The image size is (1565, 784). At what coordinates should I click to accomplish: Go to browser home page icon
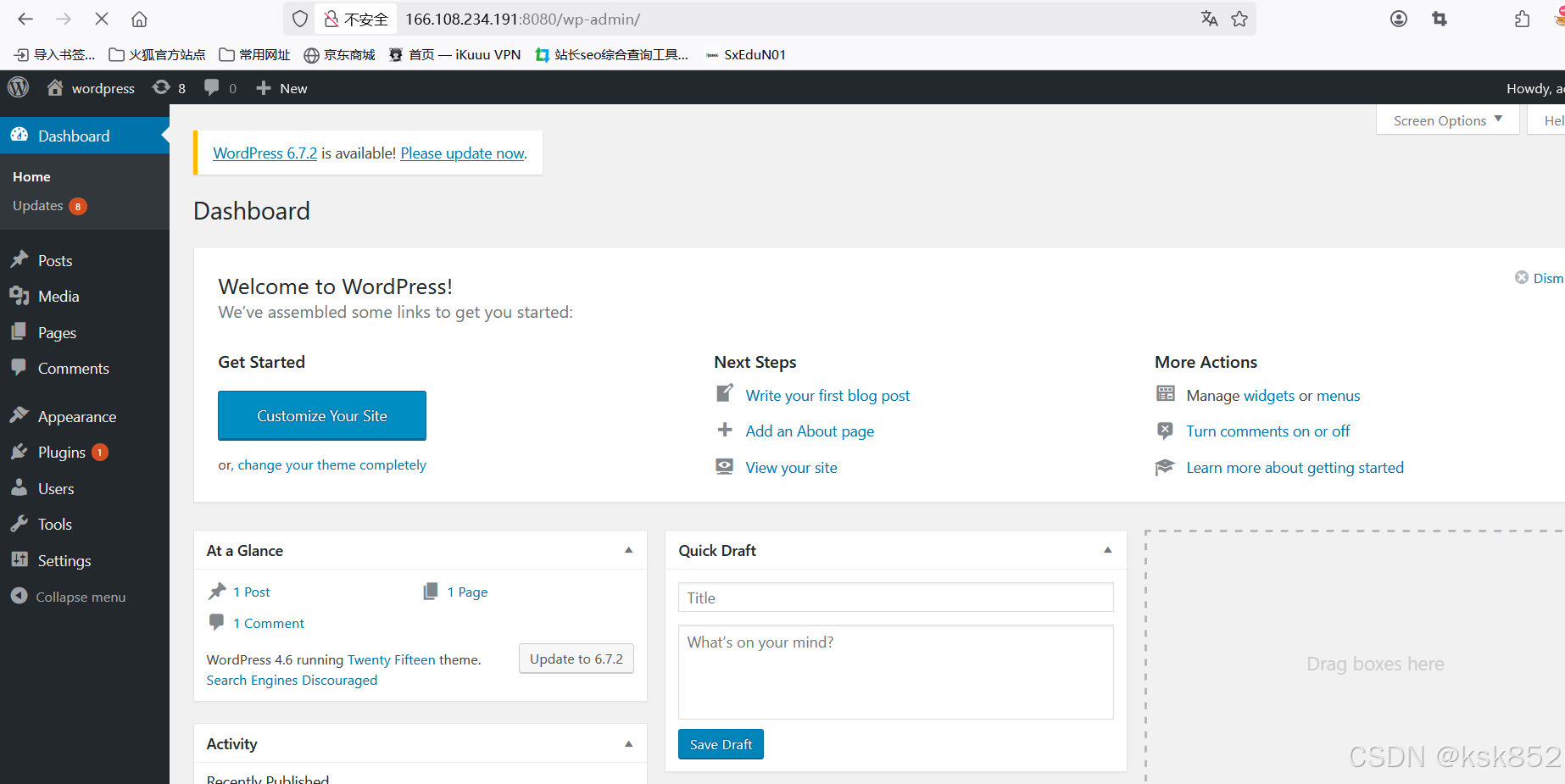[x=140, y=19]
